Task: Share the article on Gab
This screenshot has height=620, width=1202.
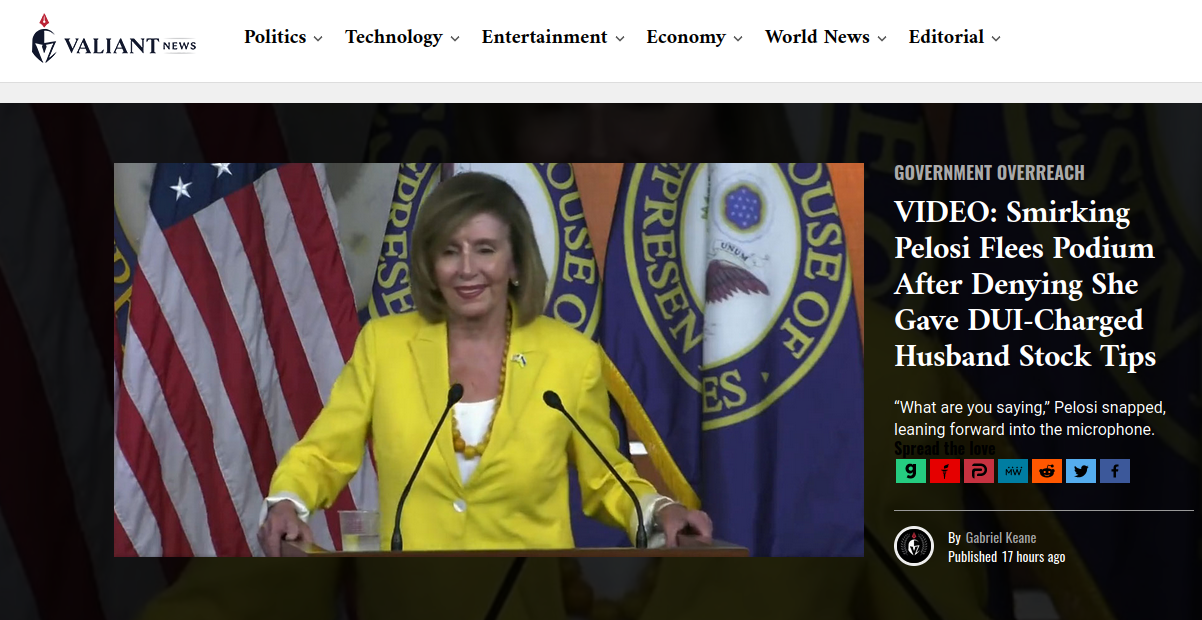Action: (x=911, y=471)
